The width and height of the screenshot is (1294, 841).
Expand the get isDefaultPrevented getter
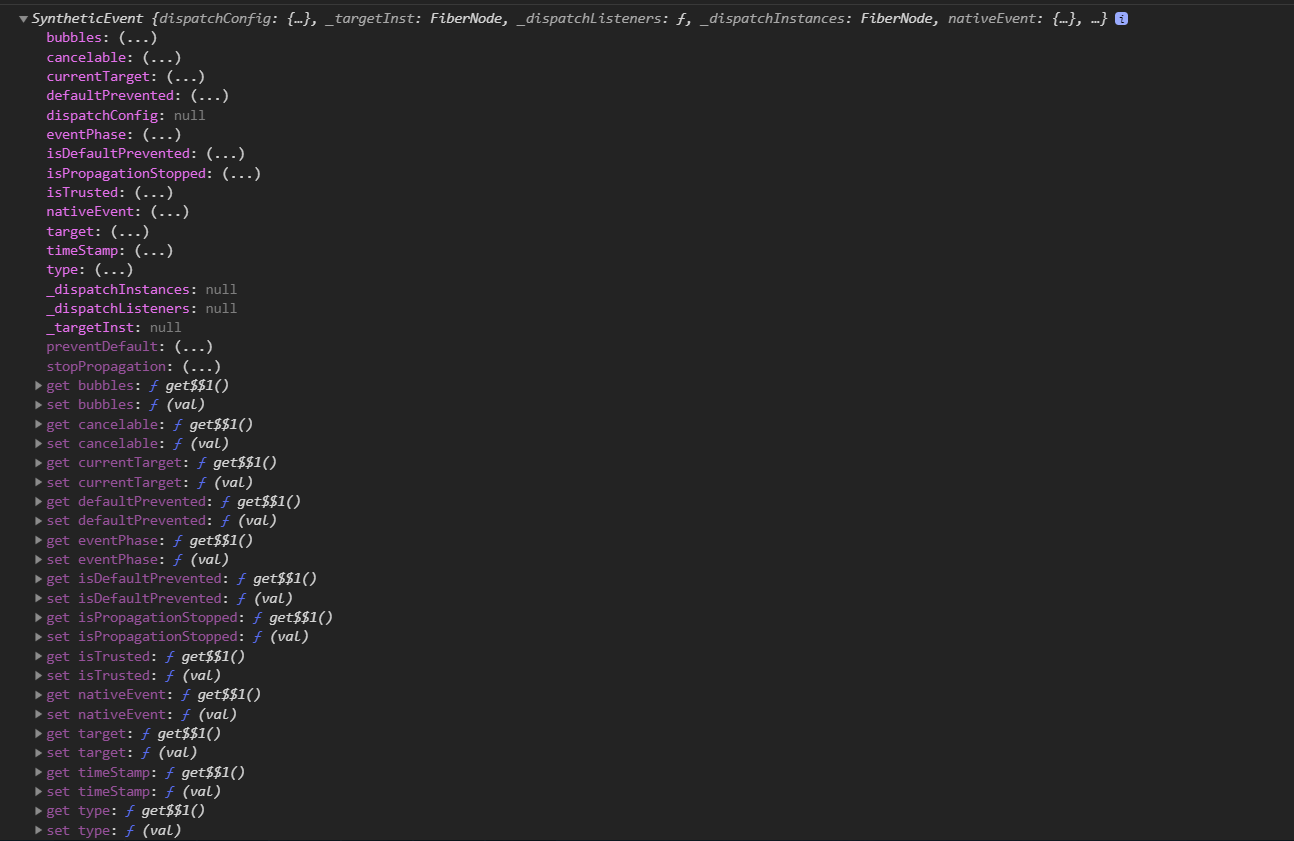point(39,579)
